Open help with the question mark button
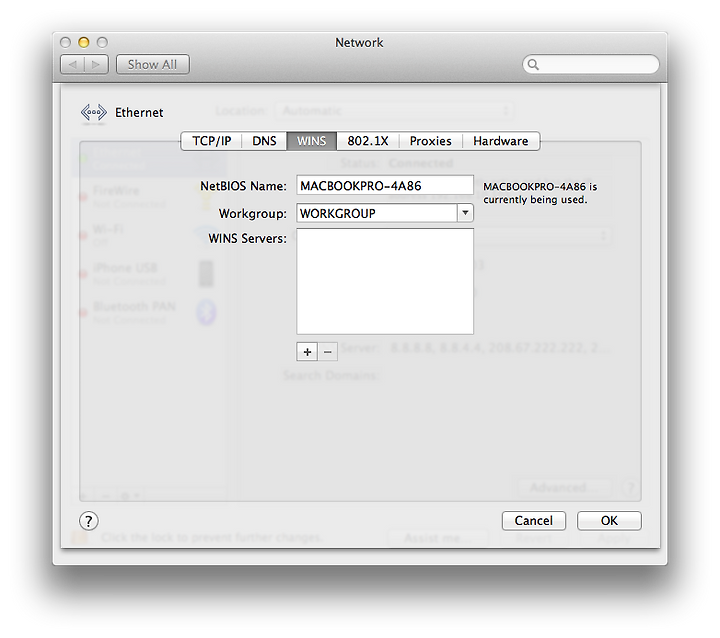The width and height of the screenshot is (720, 638). click(89, 521)
